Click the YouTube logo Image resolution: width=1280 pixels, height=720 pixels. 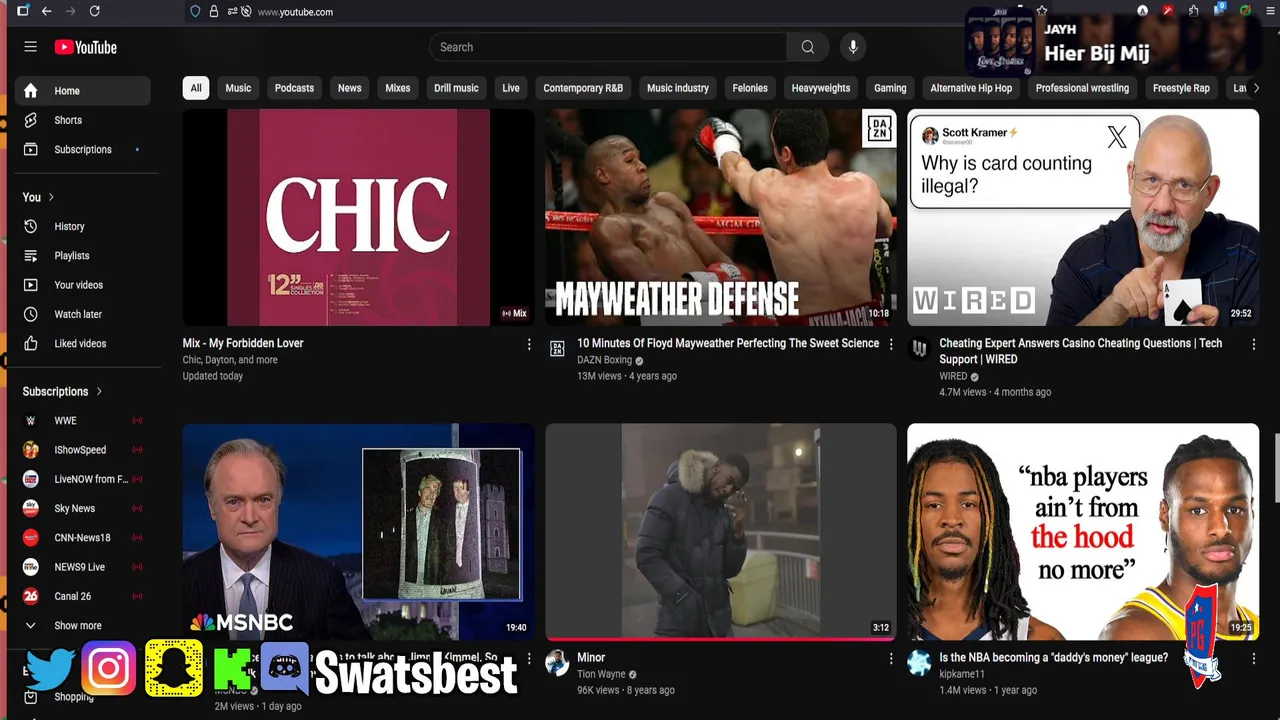pos(86,47)
